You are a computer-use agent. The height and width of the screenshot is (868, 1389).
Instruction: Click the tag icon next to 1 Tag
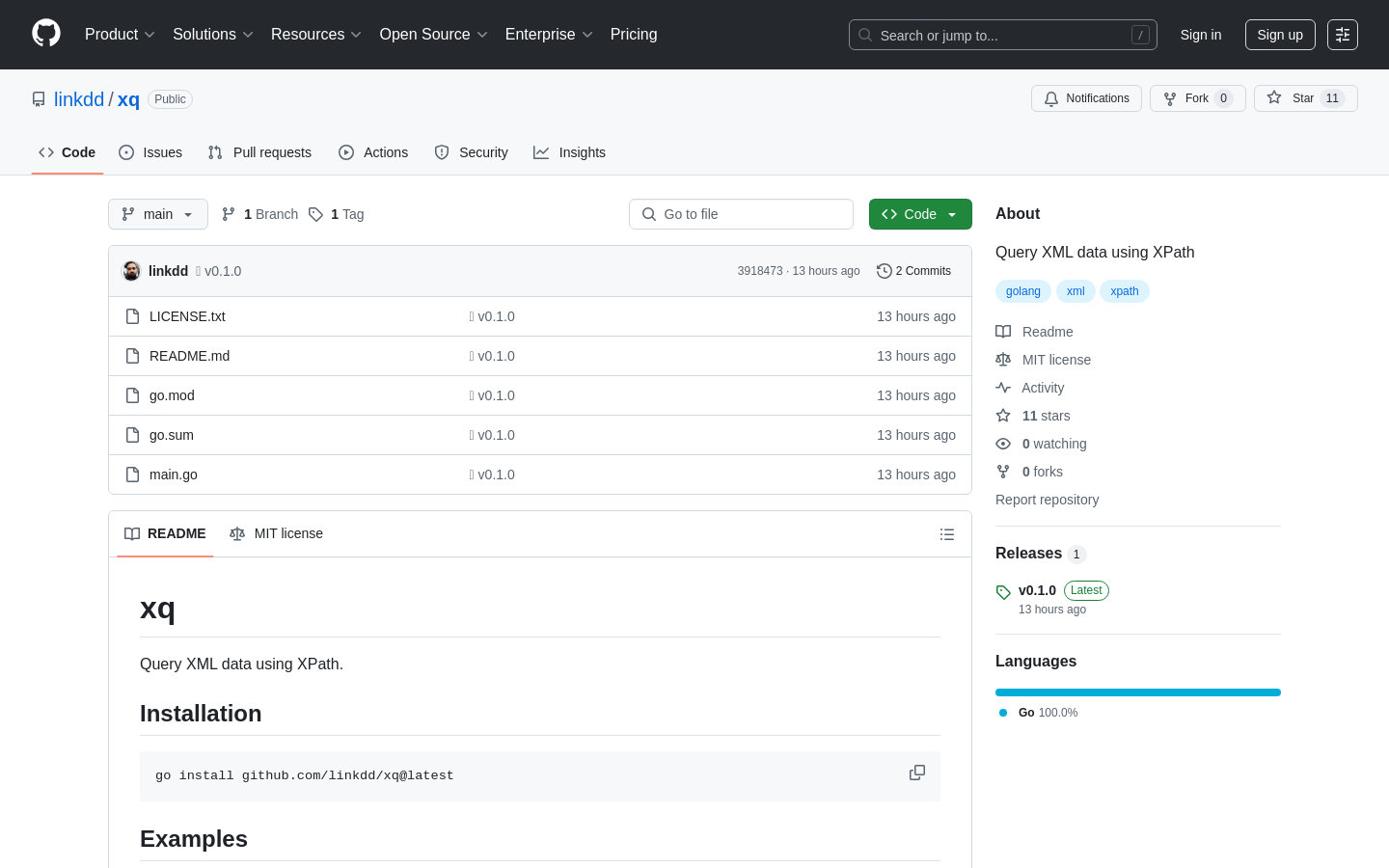pyautogui.click(x=315, y=214)
